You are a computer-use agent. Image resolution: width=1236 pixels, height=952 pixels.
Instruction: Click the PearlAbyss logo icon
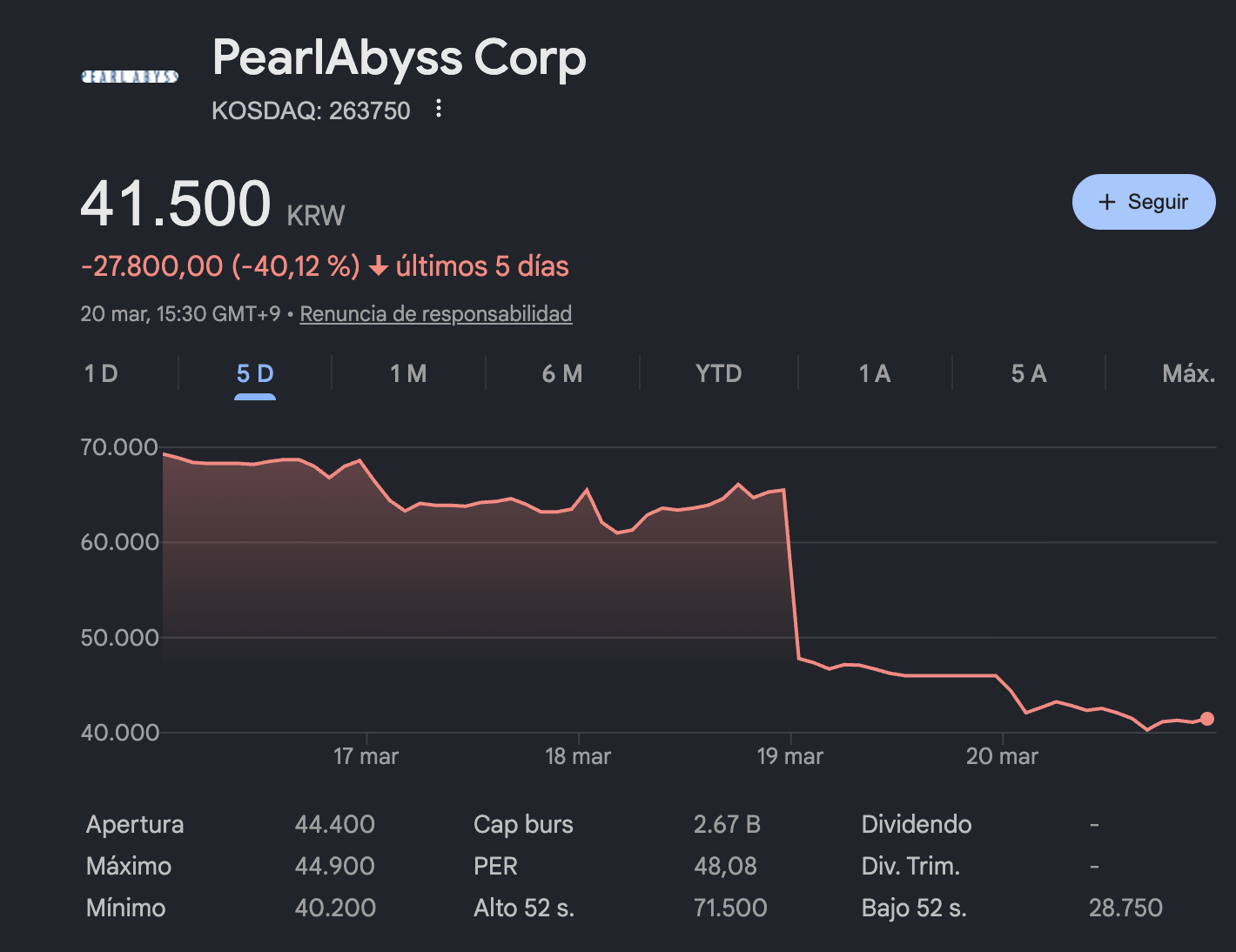[130, 77]
